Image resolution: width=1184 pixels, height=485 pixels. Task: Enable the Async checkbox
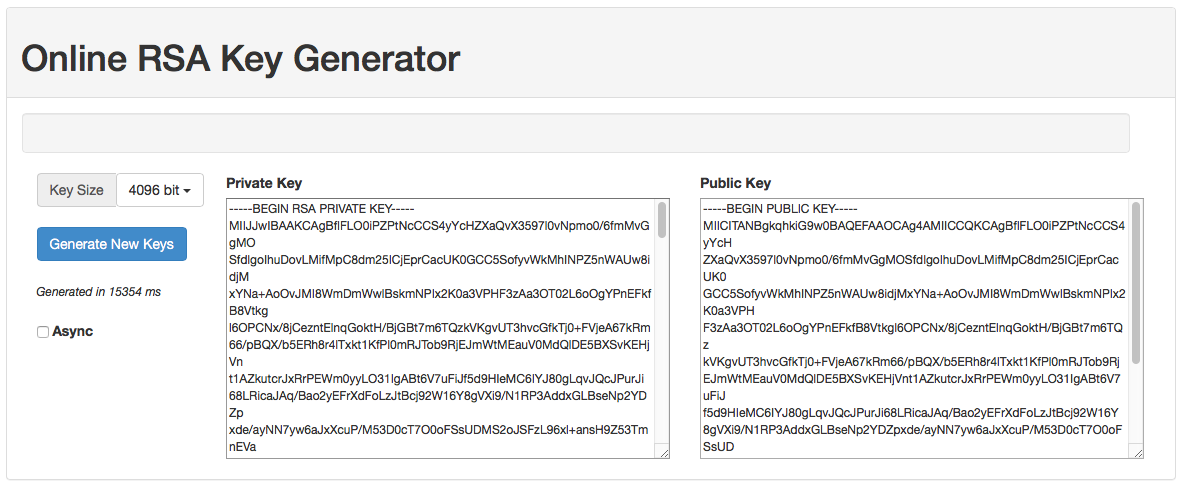pos(43,332)
